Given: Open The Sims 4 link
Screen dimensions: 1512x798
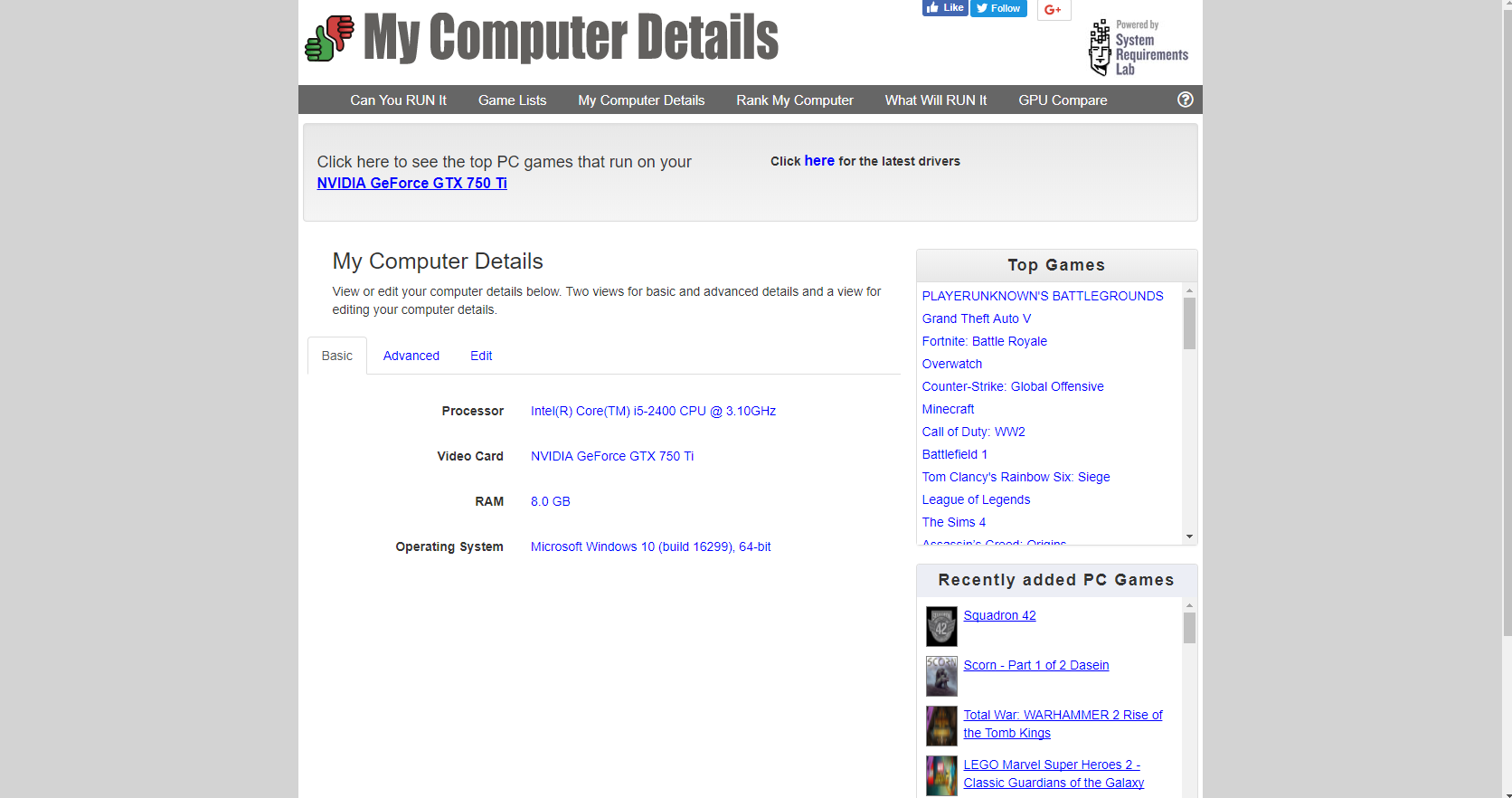Looking at the screenshot, I should click(954, 522).
